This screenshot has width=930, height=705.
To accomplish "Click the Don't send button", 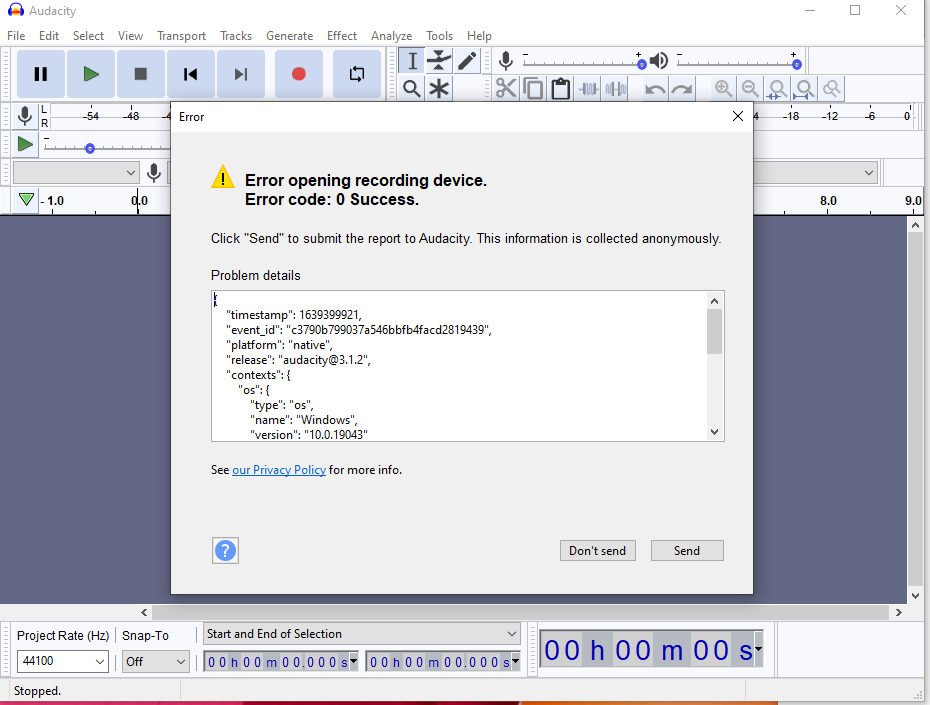I will pyautogui.click(x=597, y=550).
